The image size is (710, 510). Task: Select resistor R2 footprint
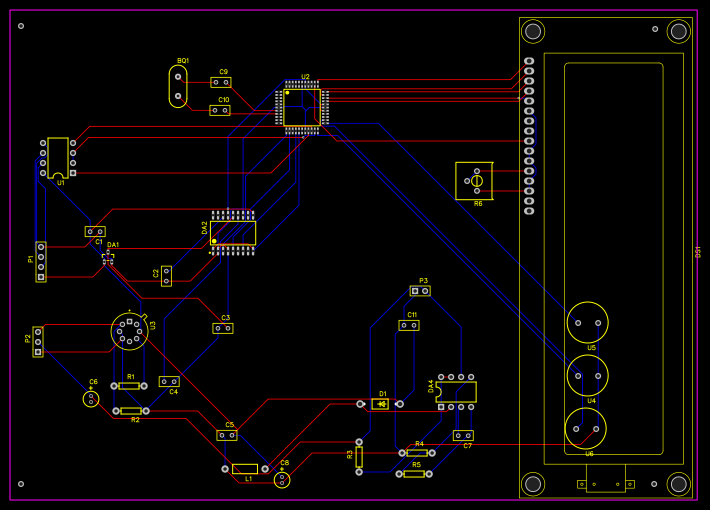coord(131,411)
